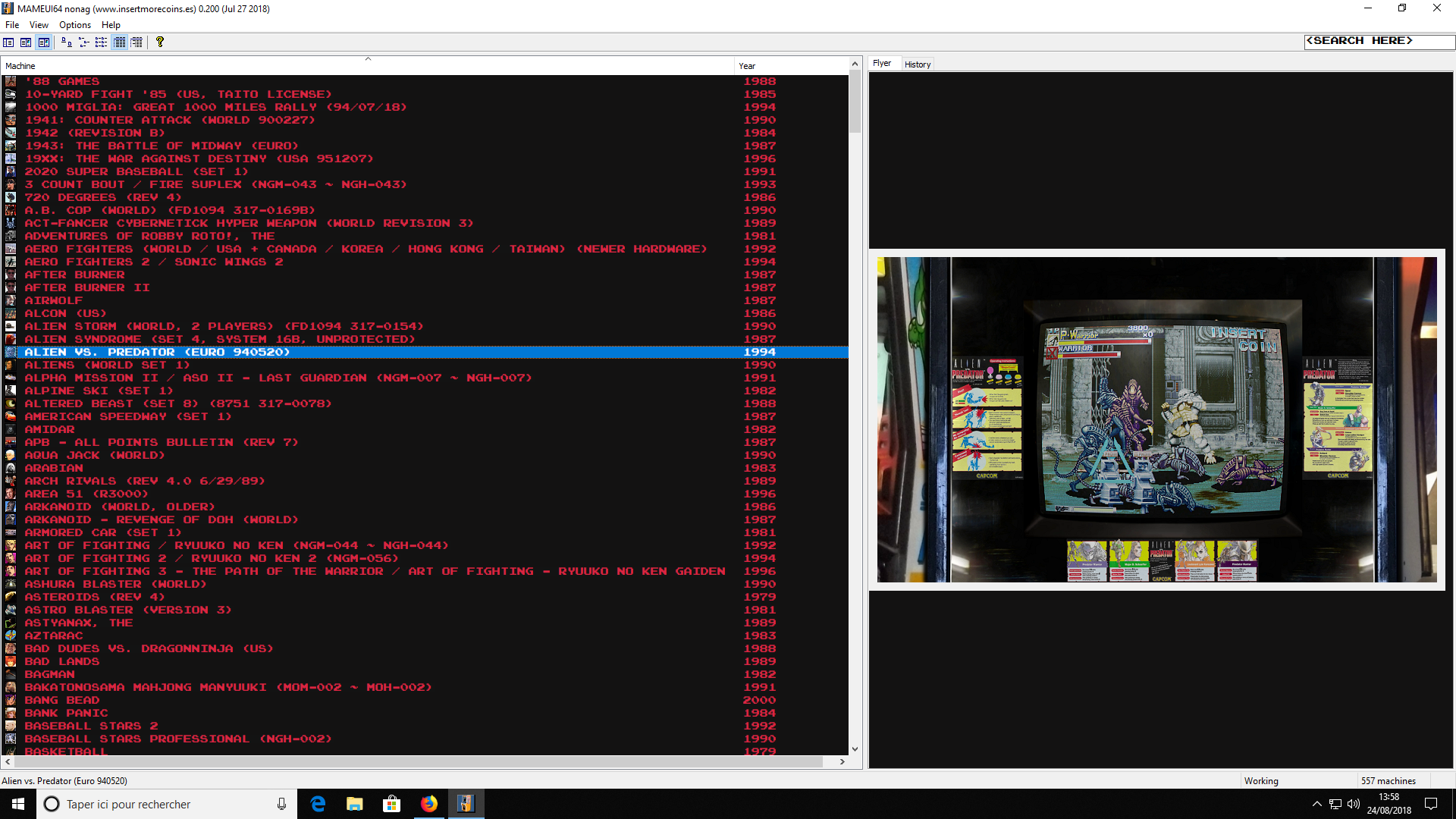Switch to the History tab

point(917,64)
